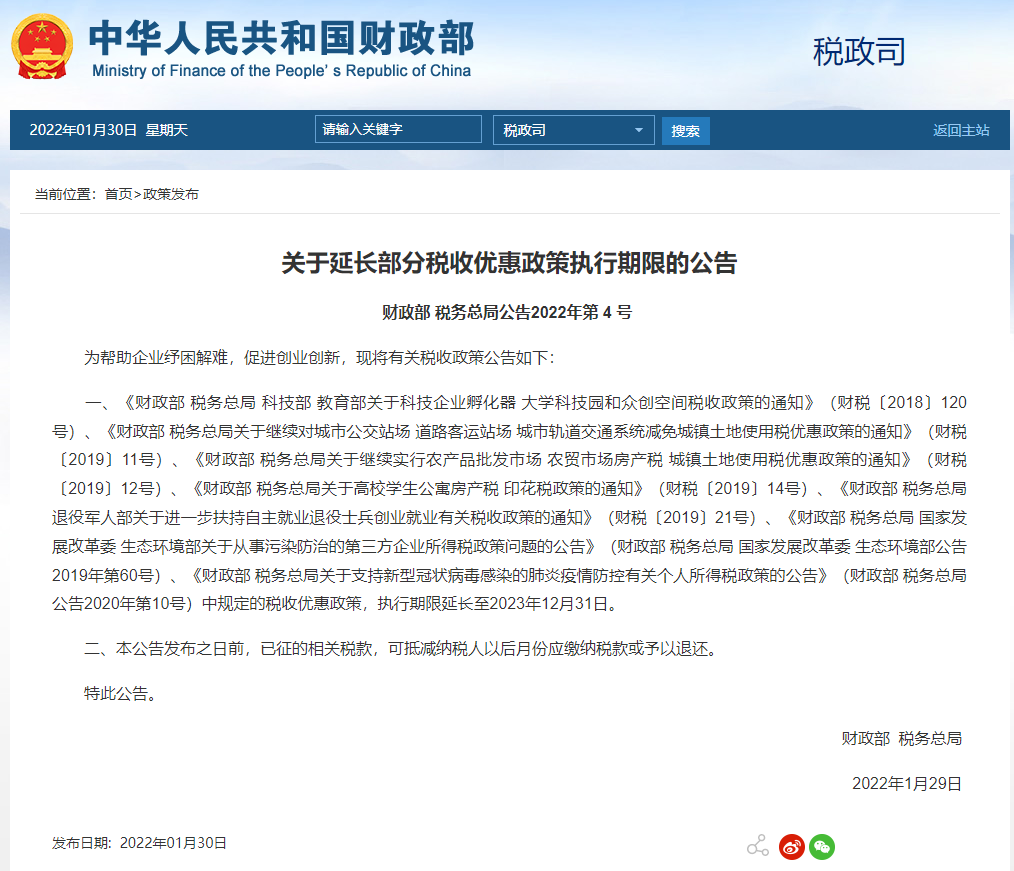The height and width of the screenshot is (871, 1014).
Task: Go back via 返回主站 link
Action: [960, 130]
